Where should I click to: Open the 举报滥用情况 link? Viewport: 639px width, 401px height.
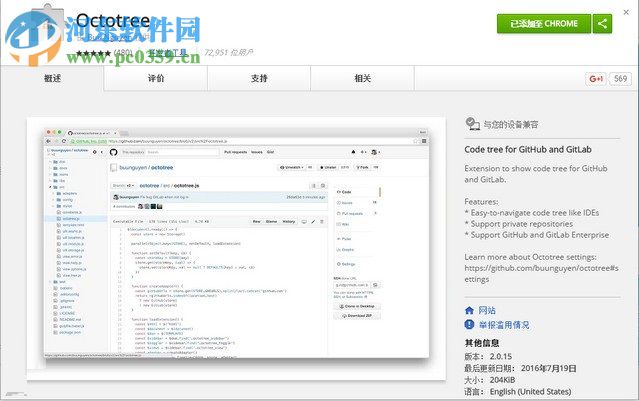pos(504,325)
